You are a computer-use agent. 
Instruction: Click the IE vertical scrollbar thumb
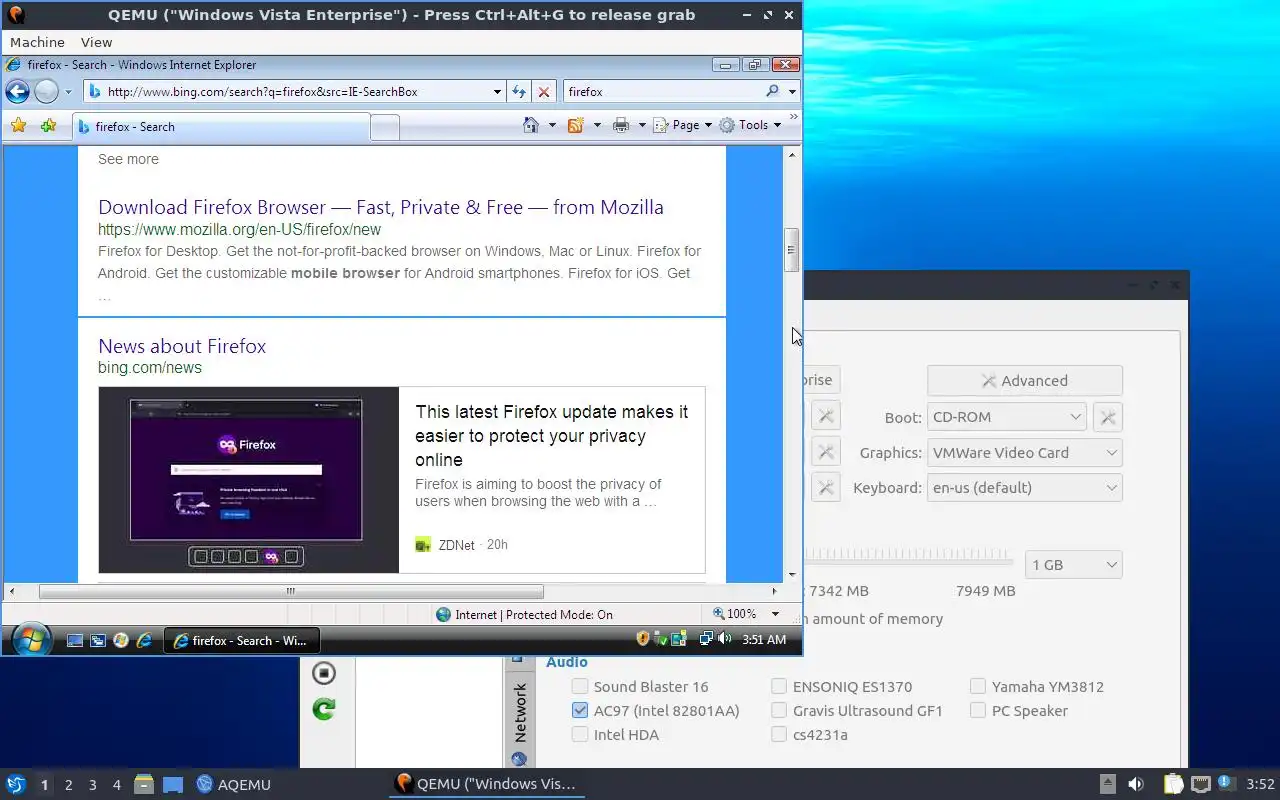pos(792,250)
